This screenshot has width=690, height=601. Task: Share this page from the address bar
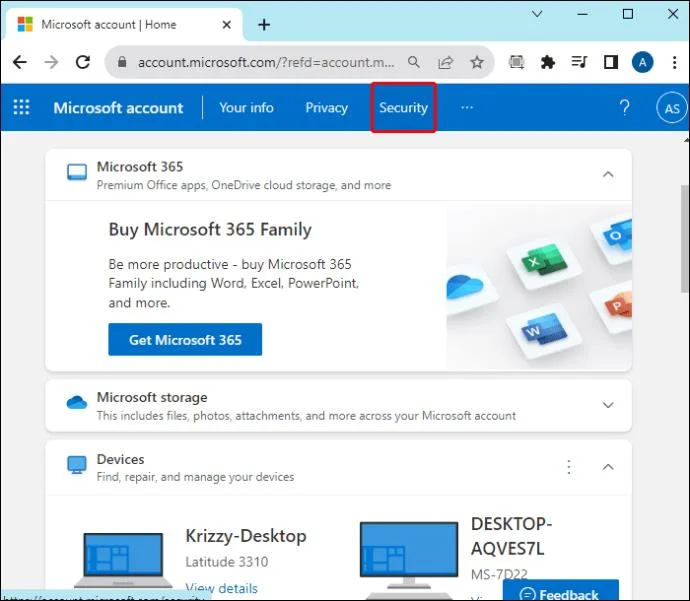(x=445, y=62)
